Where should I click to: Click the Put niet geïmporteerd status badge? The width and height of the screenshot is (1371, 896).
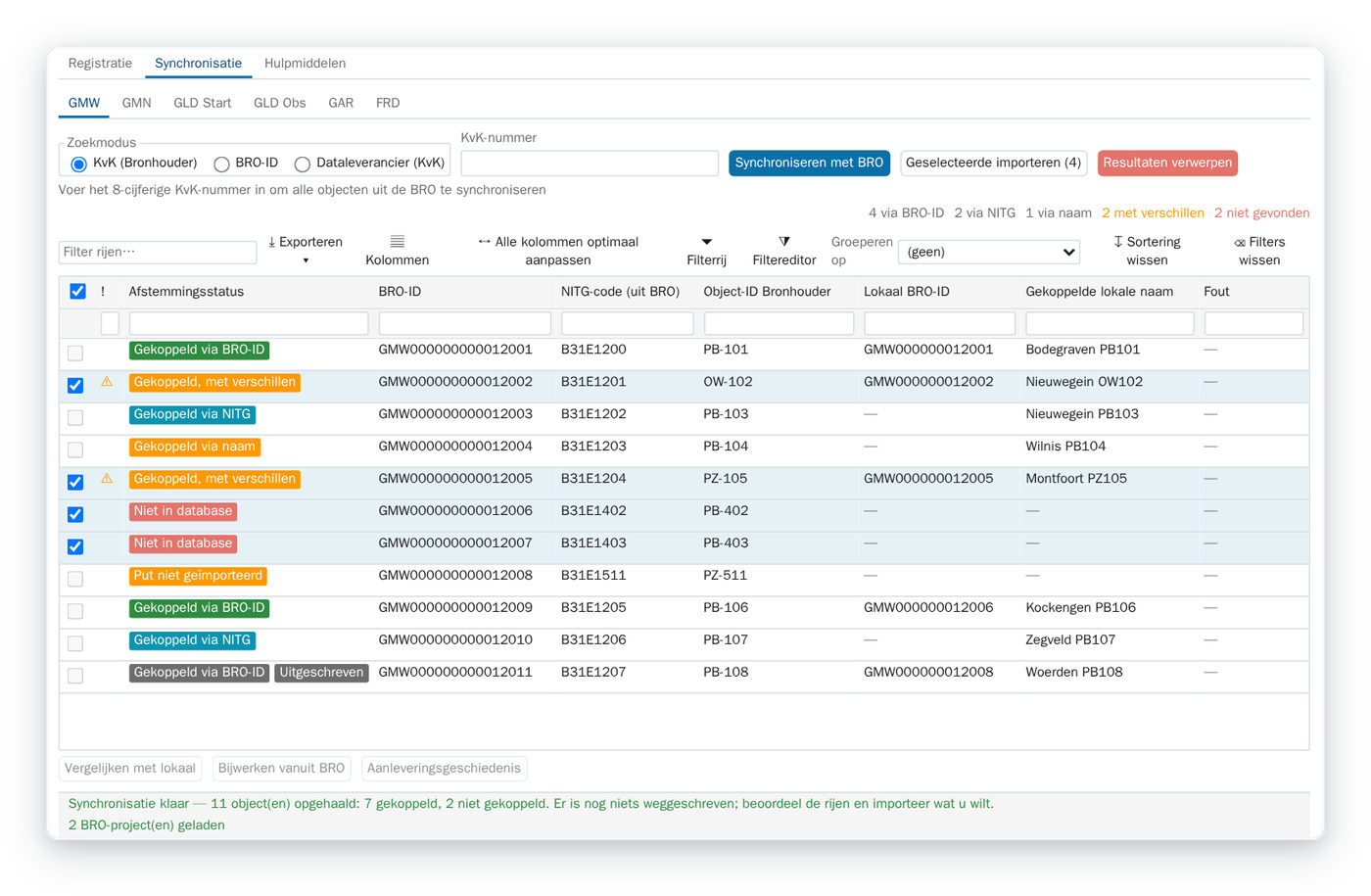(198, 576)
